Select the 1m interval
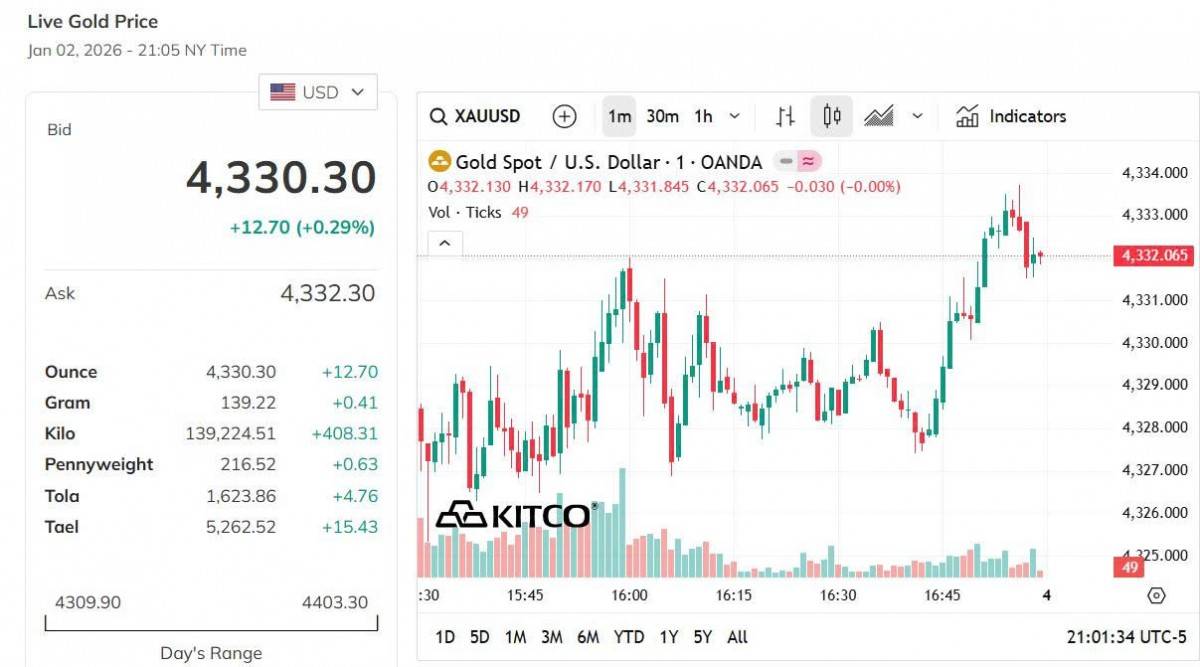The height and width of the screenshot is (667, 1200). coord(619,117)
